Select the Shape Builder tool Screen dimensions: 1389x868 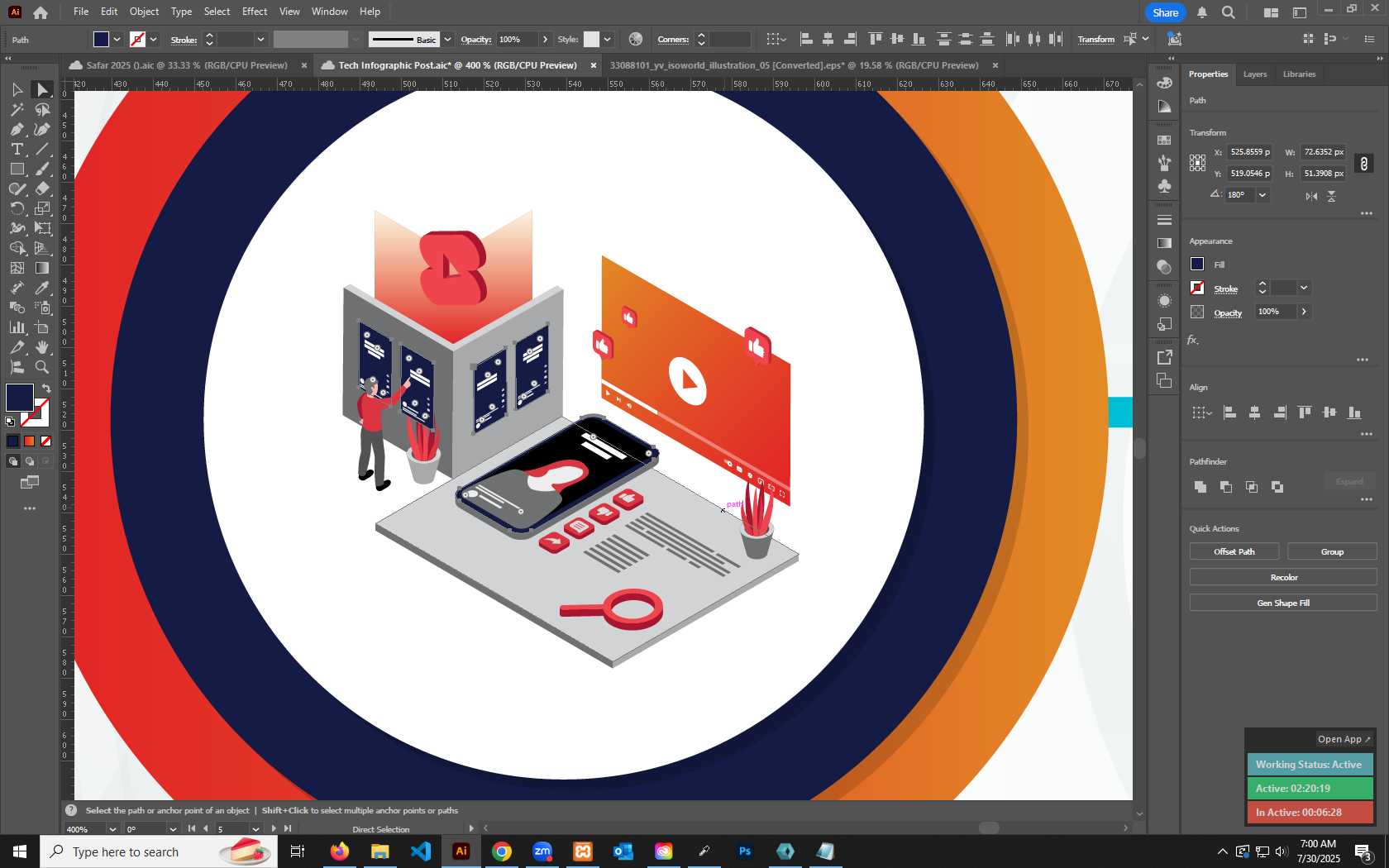[x=17, y=248]
